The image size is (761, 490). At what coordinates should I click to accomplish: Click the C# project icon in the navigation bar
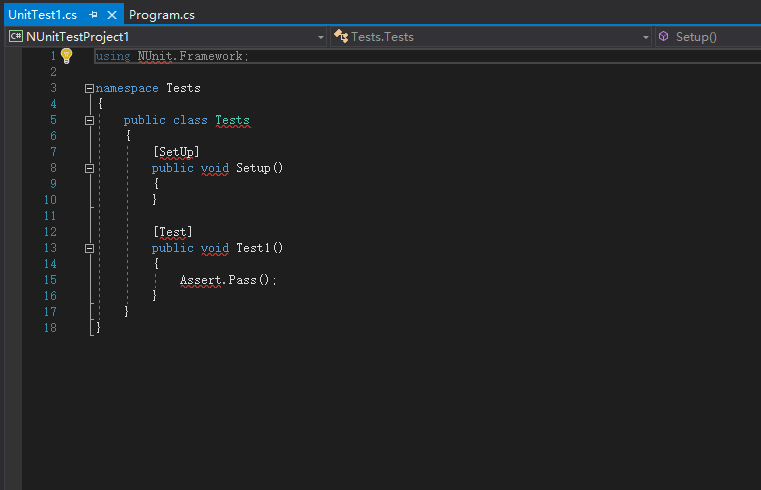click(x=16, y=37)
